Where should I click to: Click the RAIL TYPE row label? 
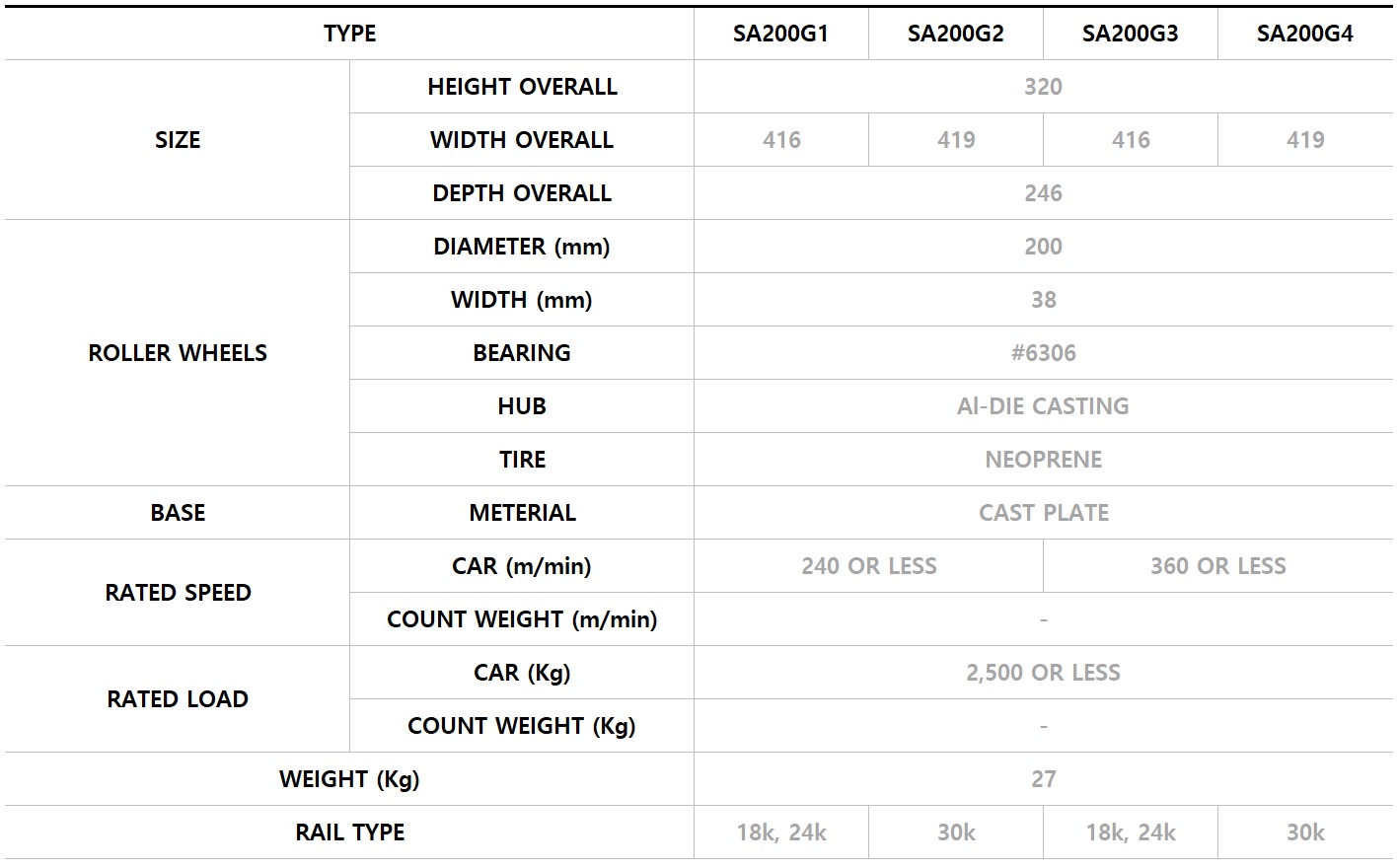click(349, 832)
